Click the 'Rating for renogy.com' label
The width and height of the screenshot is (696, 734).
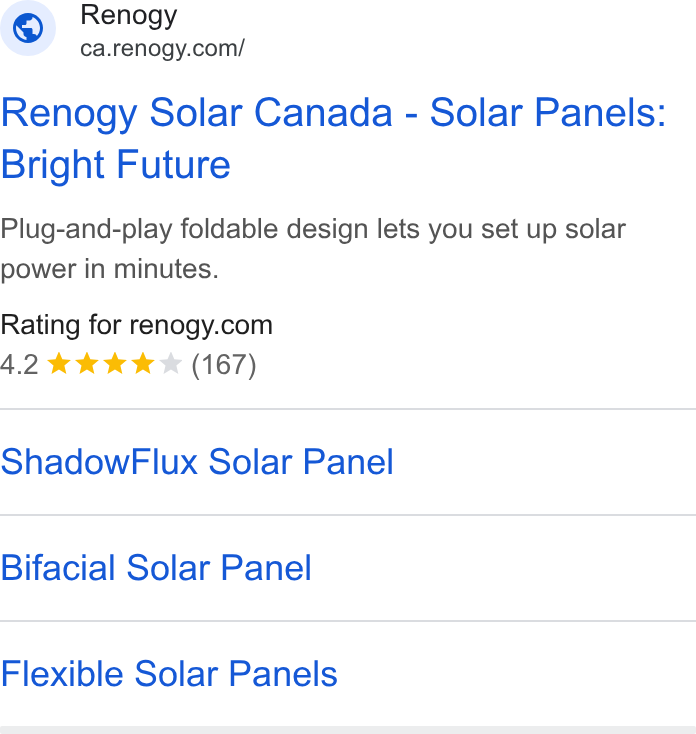136,325
